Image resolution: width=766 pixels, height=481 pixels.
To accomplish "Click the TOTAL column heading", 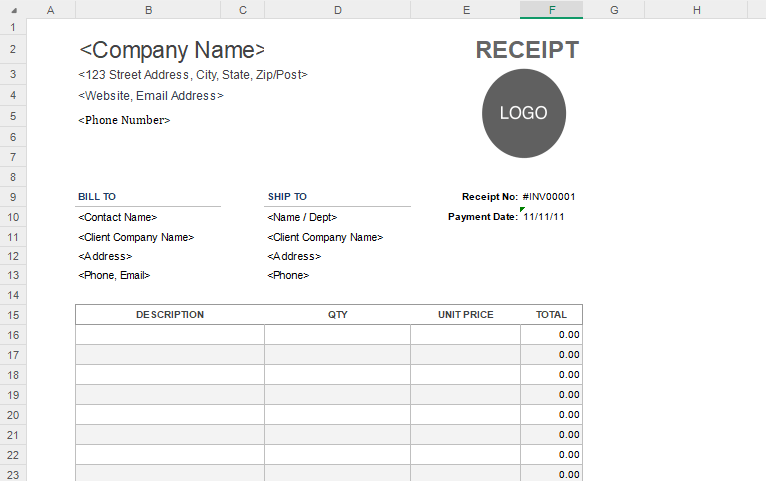I will [x=551, y=315].
